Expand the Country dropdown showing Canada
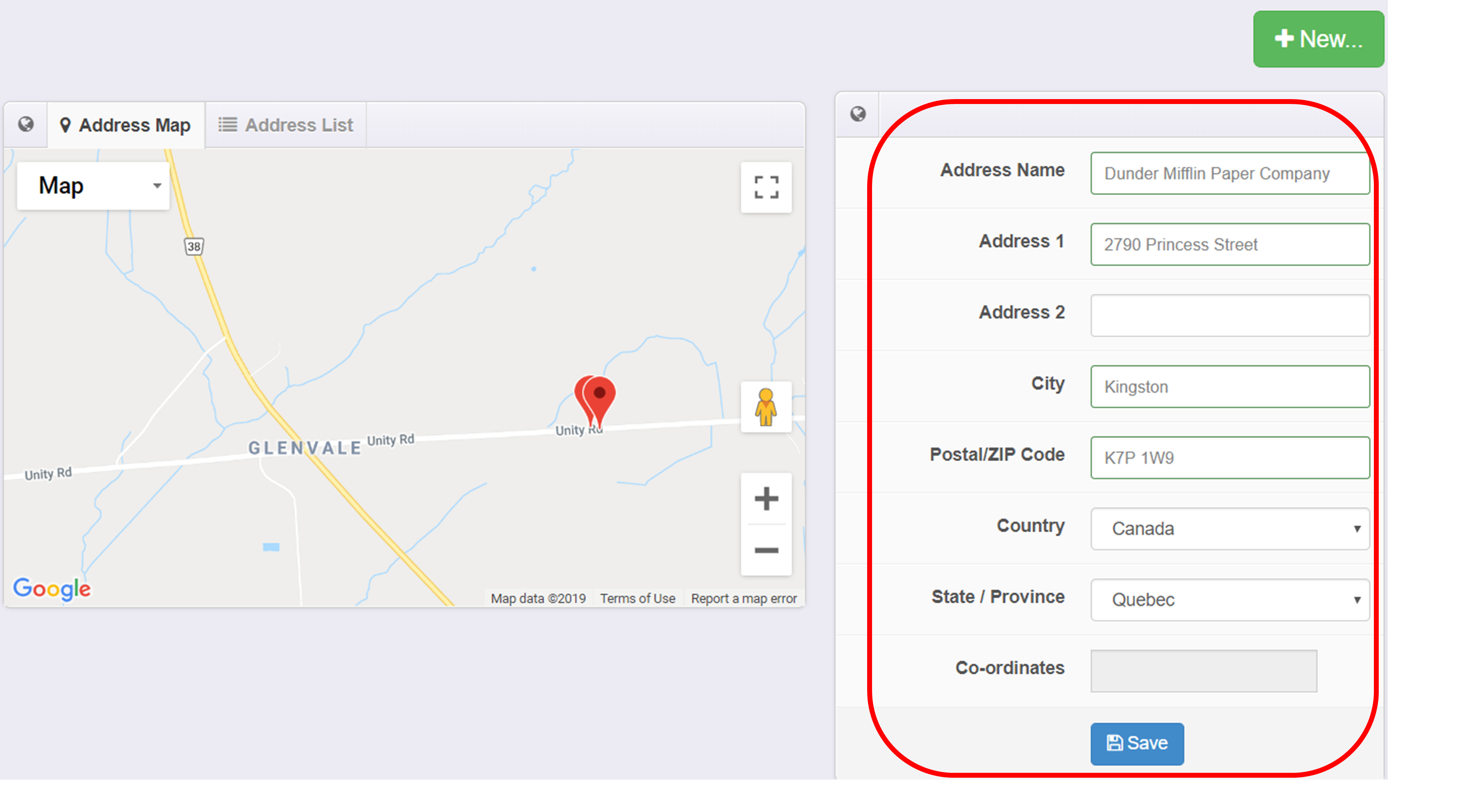This screenshot has height=812, width=1467. coord(1229,529)
